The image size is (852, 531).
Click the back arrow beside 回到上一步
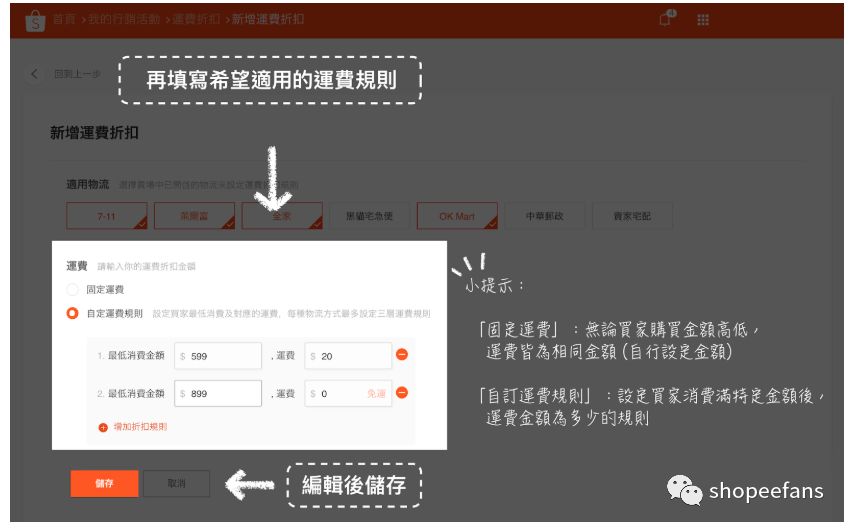(34, 74)
